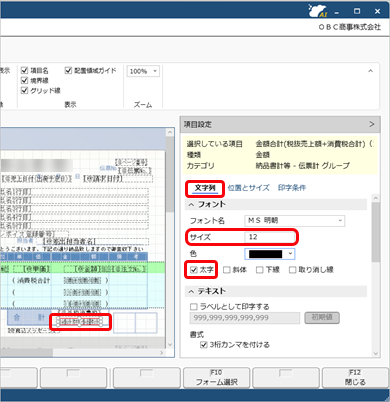This screenshot has height=402, width=390.
Task: Click the black color swatch
Action: point(266,254)
